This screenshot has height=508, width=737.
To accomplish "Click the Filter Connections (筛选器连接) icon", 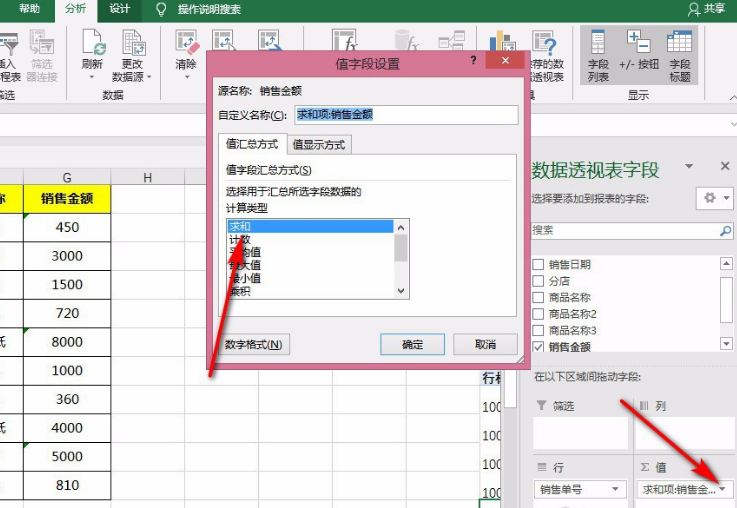I will pos(41,42).
